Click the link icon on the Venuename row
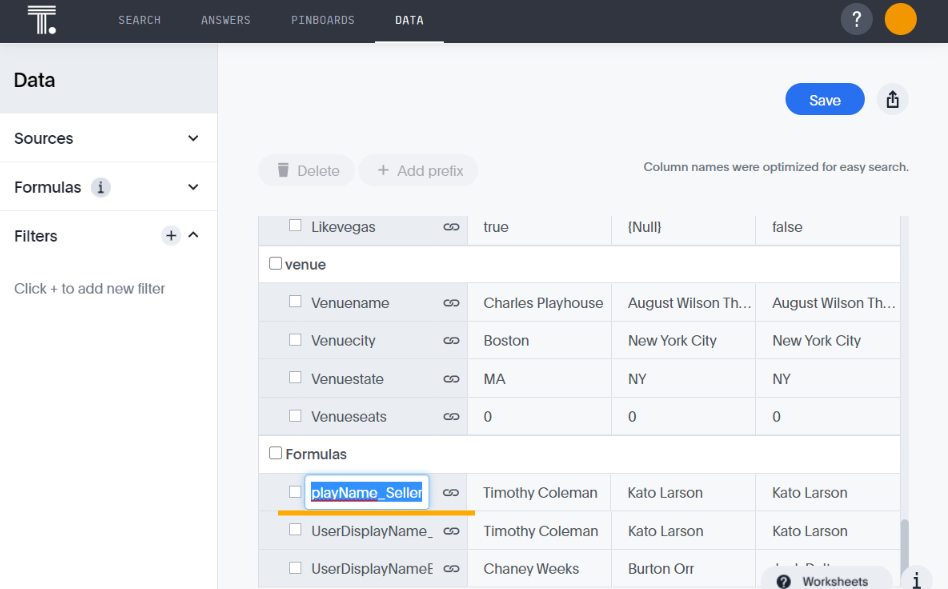Viewport: 948px width, 589px height. pos(451,302)
